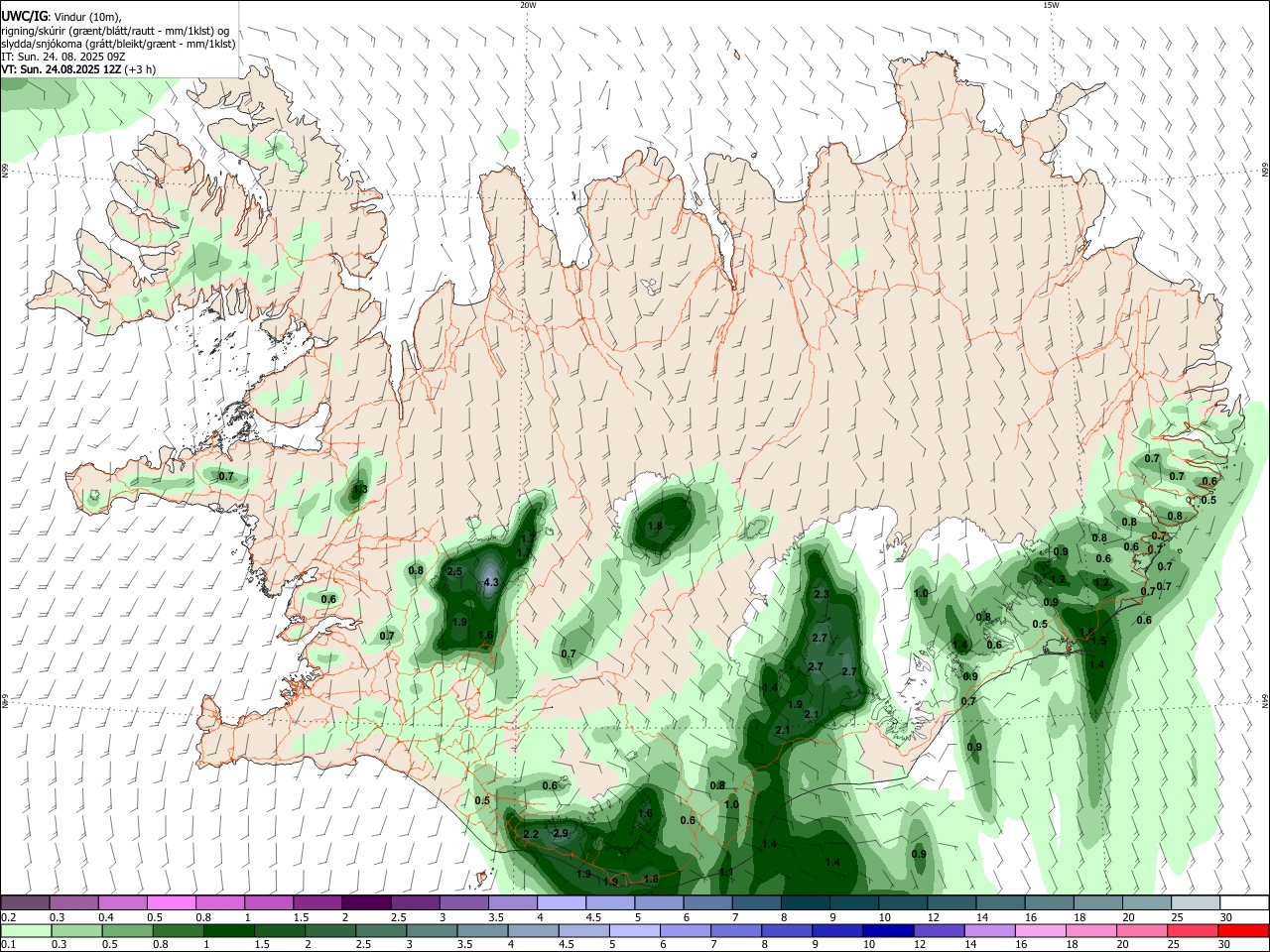Viewport: 1270px width, 952px height.
Task: Click the '0.1' label of the rain legend
Action: pos(8,945)
